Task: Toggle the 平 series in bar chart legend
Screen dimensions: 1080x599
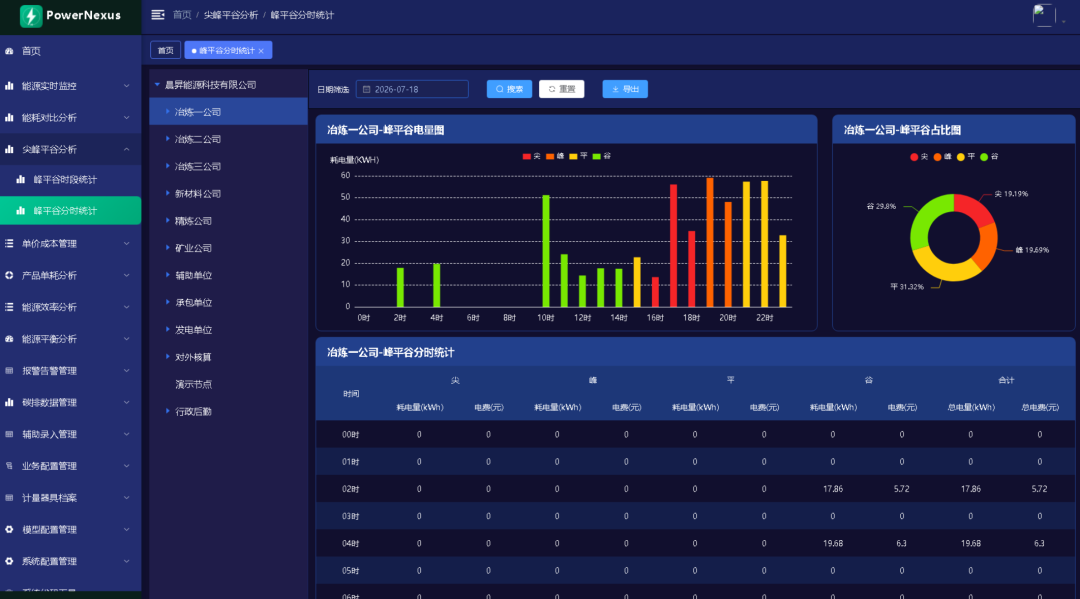Action: pyautogui.click(x=579, y=156)
